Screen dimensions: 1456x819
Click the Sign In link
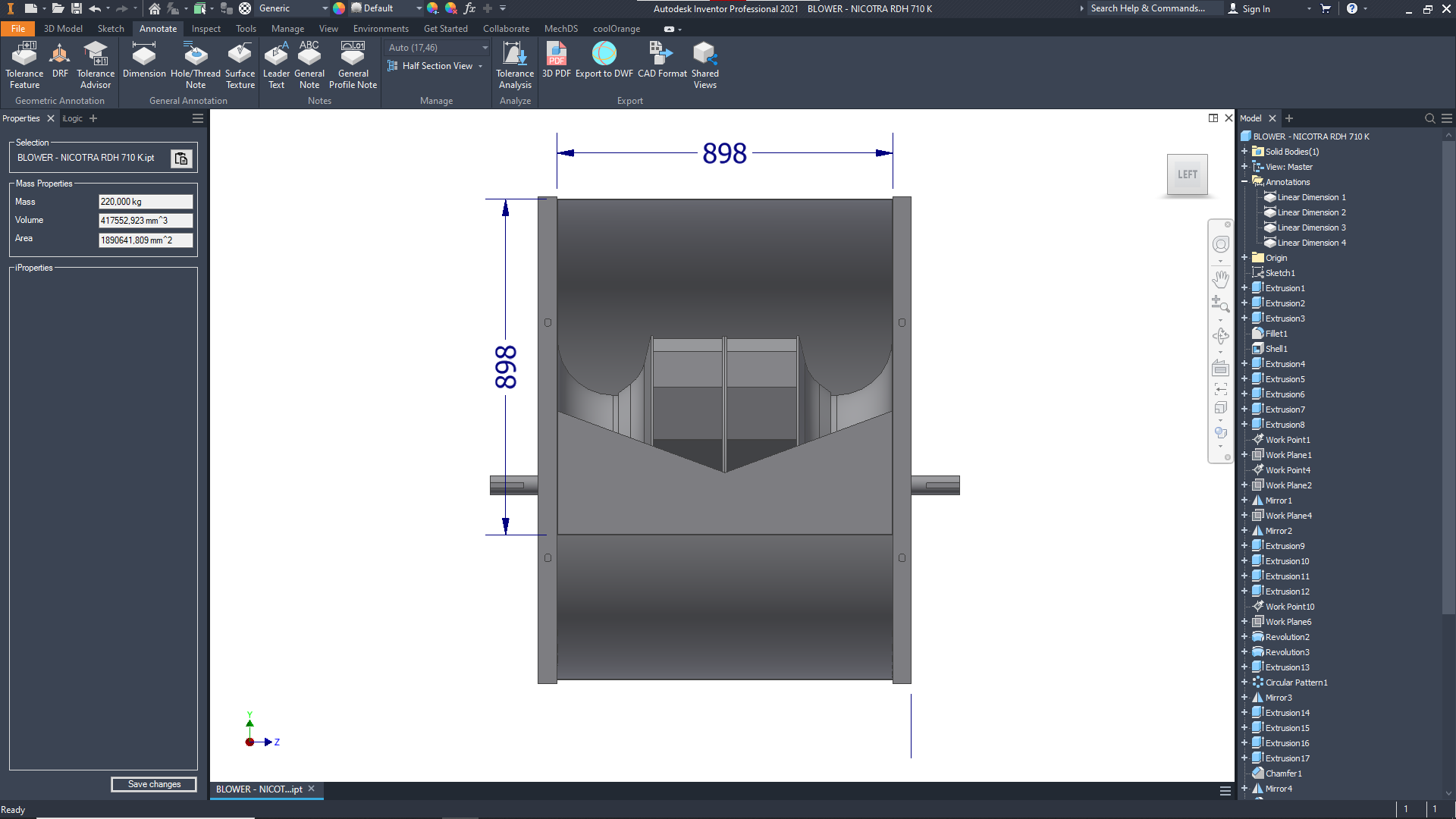pos(1256,9)
